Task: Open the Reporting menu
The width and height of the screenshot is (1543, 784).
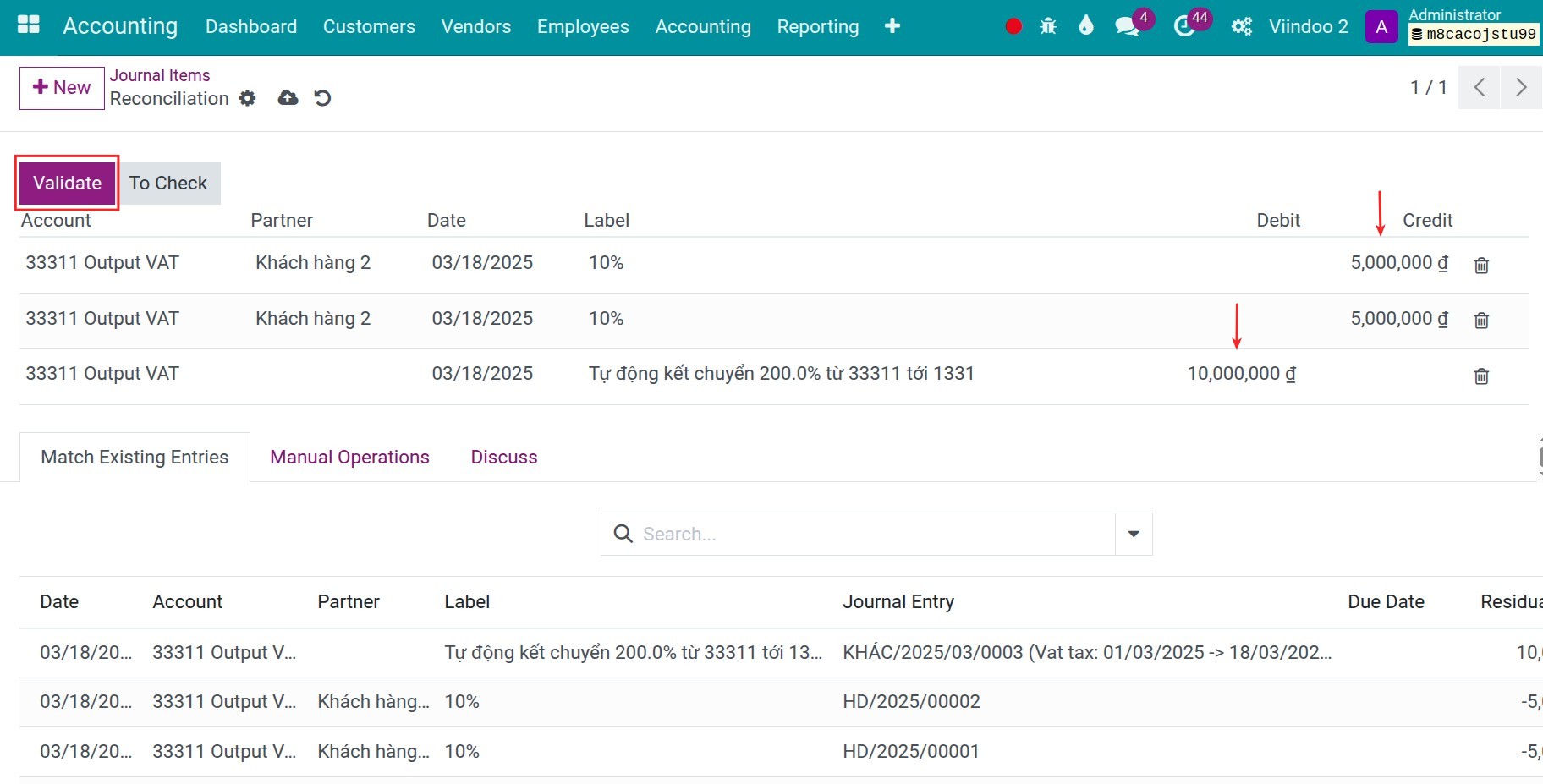Action: pos(818,26)
